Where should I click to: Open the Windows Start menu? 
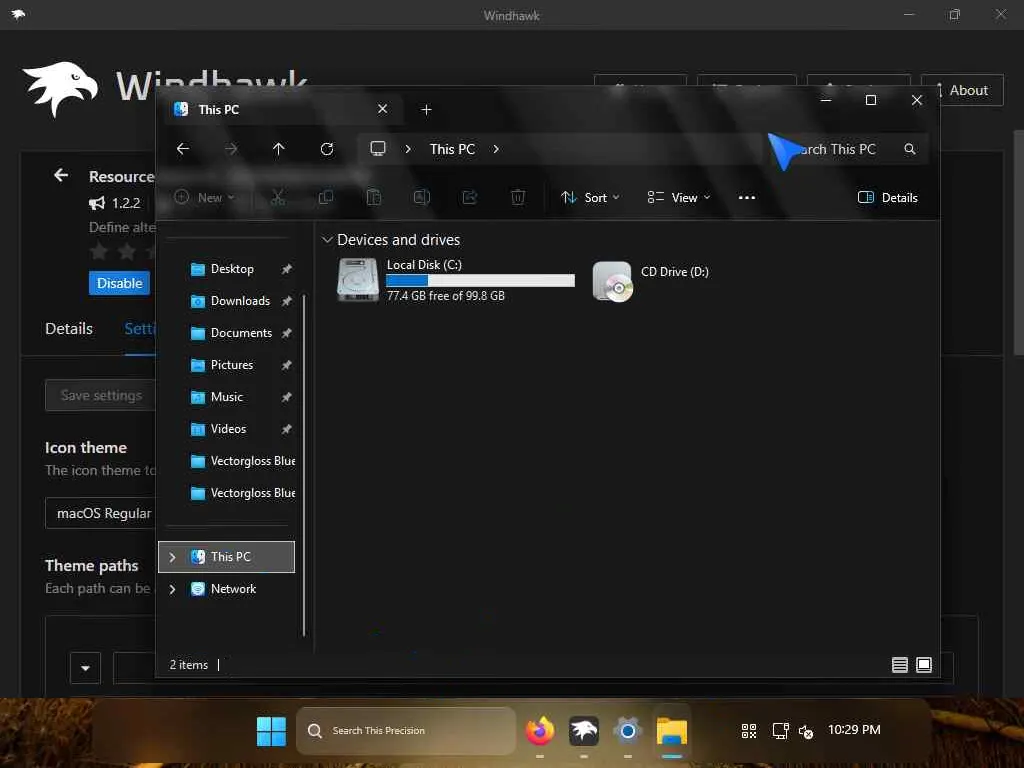[271, 731]
